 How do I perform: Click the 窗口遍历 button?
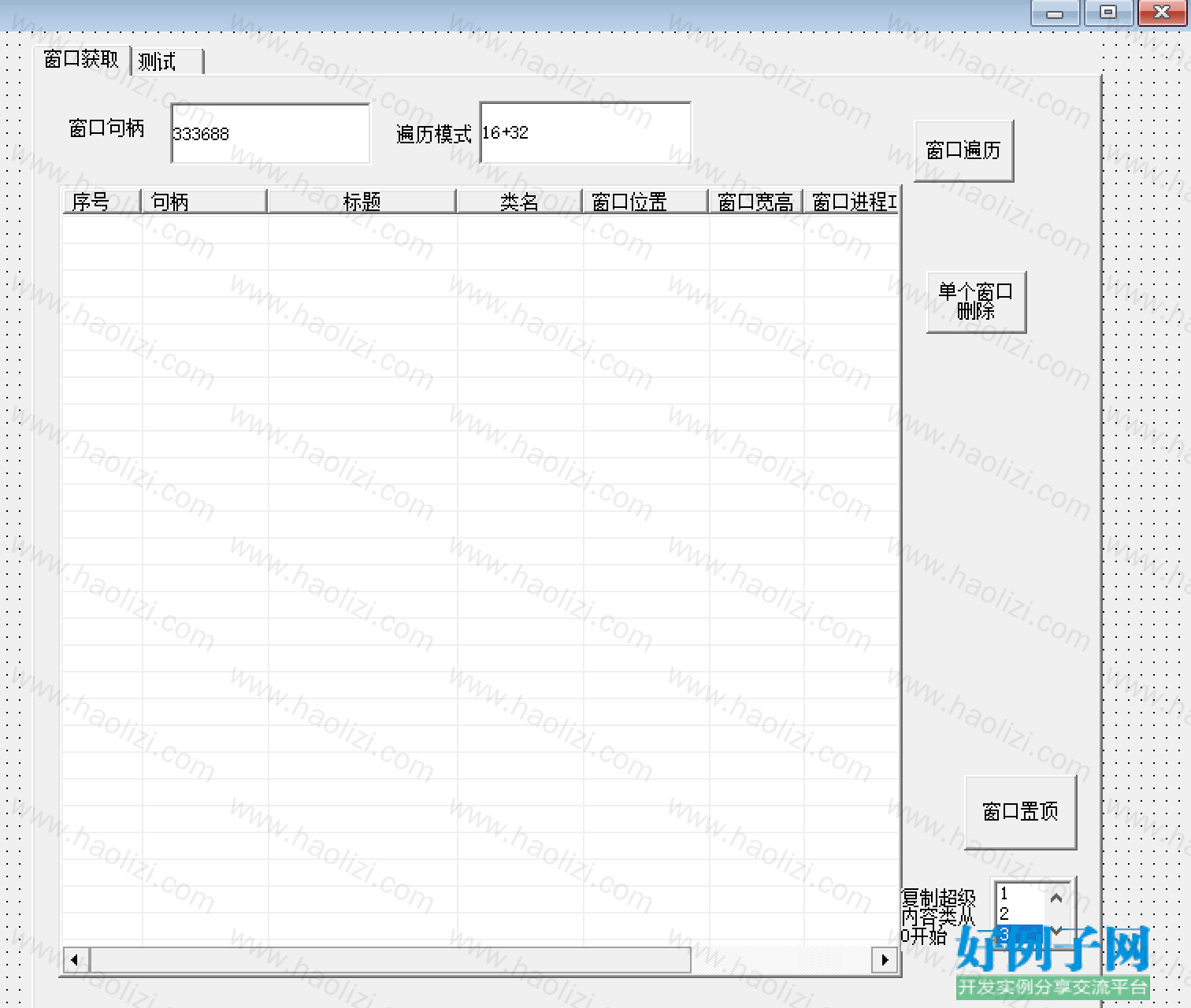click(x=963, y=150)
